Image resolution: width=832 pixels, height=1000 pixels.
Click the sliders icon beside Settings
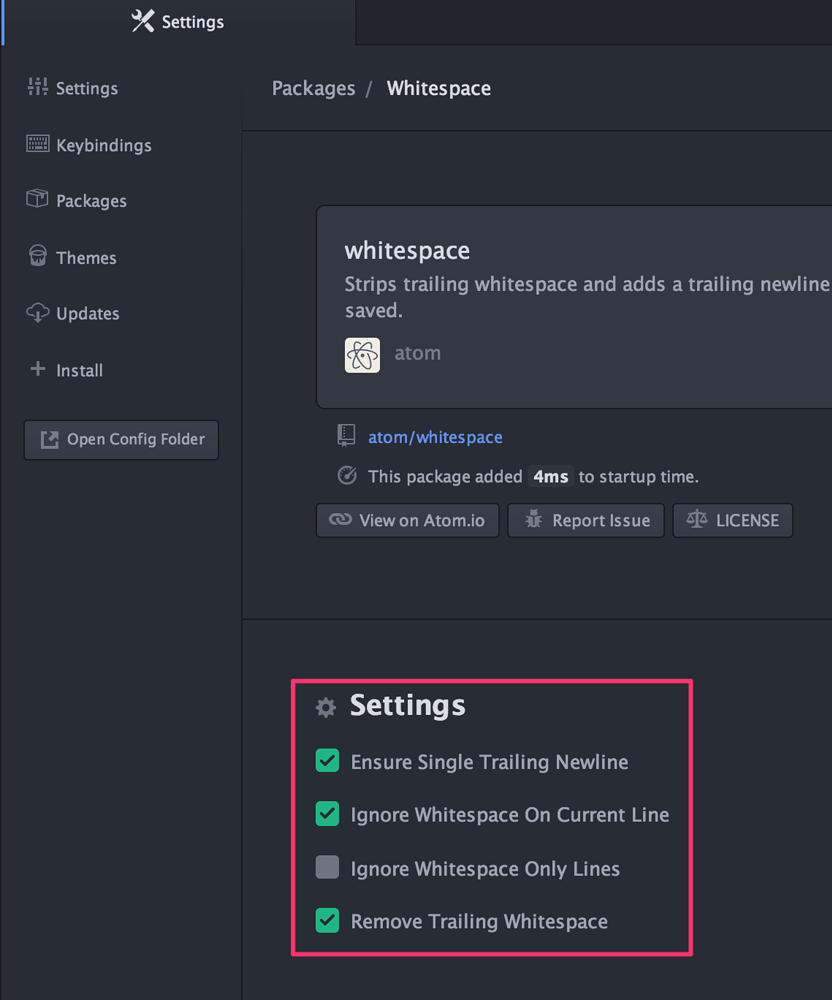38,87
